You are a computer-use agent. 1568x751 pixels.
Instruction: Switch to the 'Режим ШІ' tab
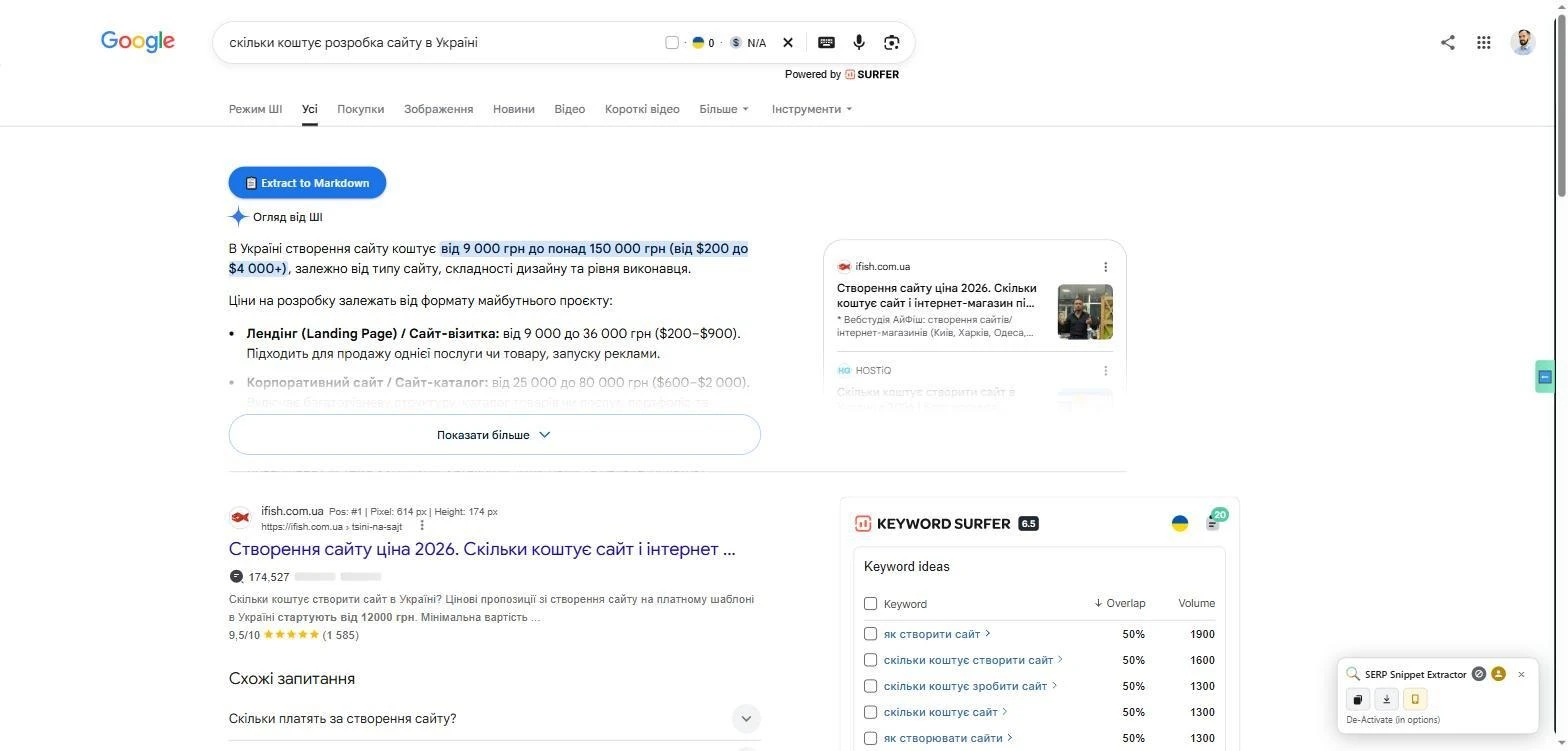click(x=255, y=109)
